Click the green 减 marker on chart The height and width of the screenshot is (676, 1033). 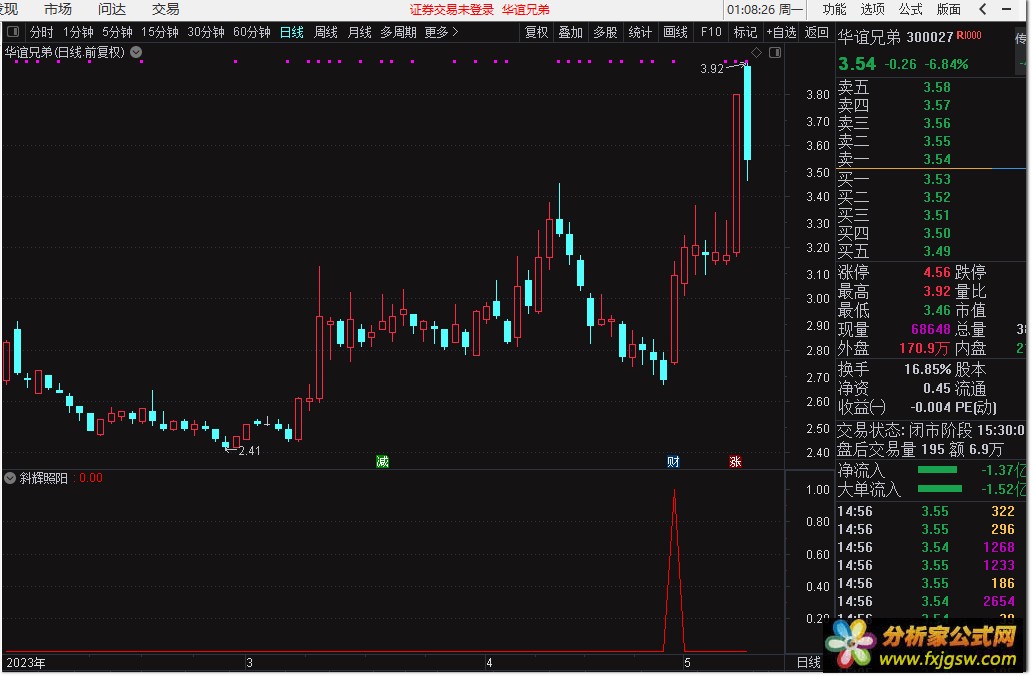382,461
